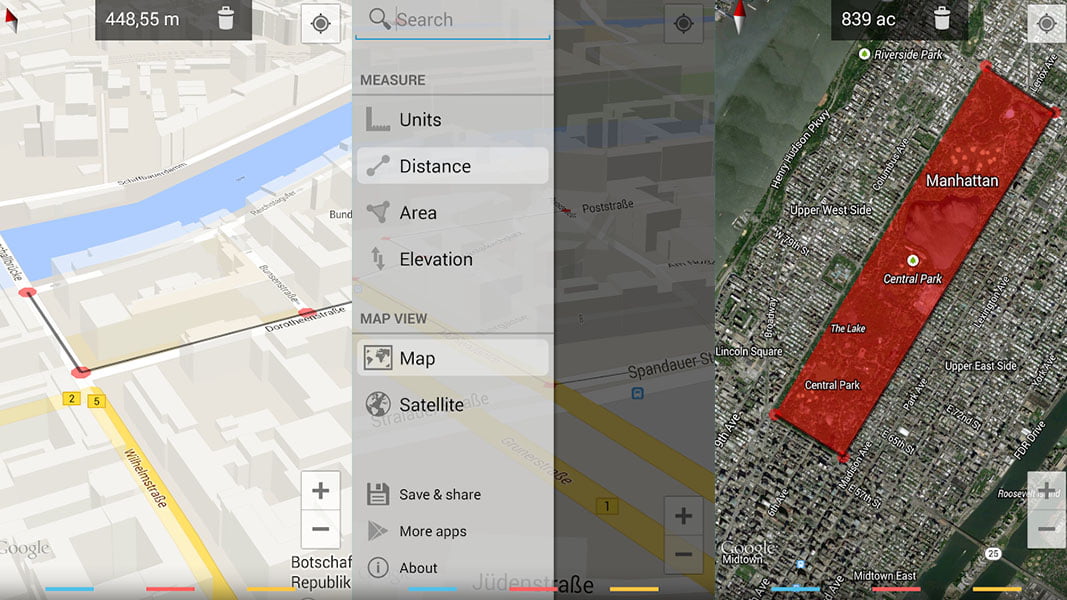This screenshot has width=1067, height=600.
Task: Open Save & share
Action: 423,495
